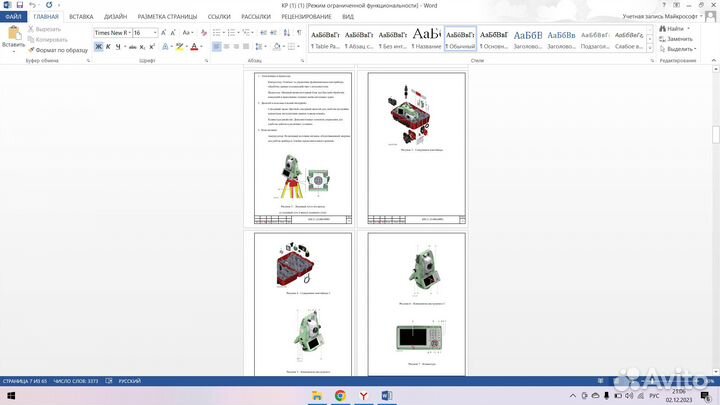Toggle Italic formatting (К)
The width and height of the screenshot is (720, 405).
click(x=108, y=46)
